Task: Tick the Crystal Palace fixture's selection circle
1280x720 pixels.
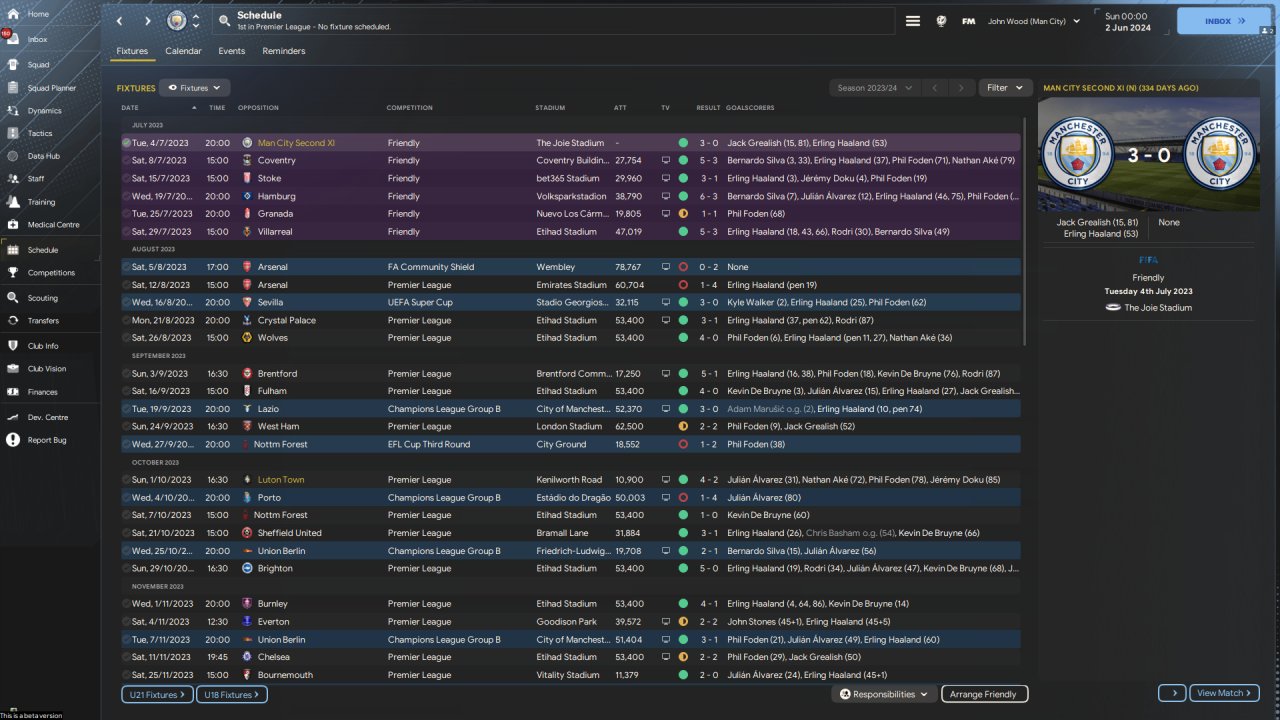Action: [127, 320]
